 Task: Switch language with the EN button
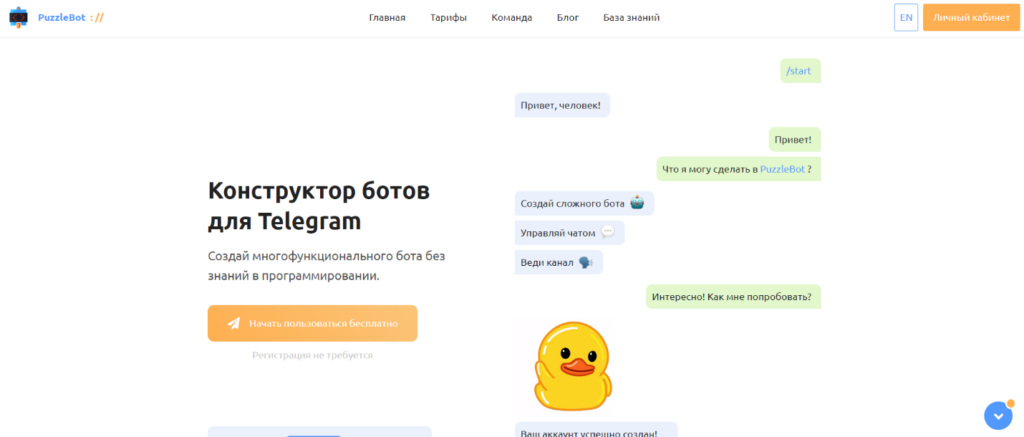click(x=906, y=18)
